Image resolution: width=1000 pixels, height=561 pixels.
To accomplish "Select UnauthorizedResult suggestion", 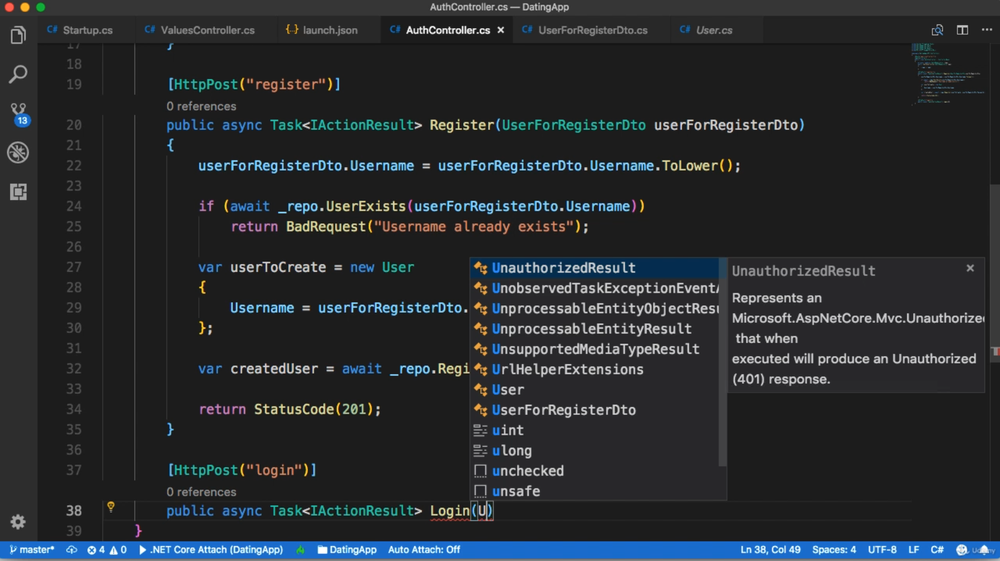I will point(594,268).
